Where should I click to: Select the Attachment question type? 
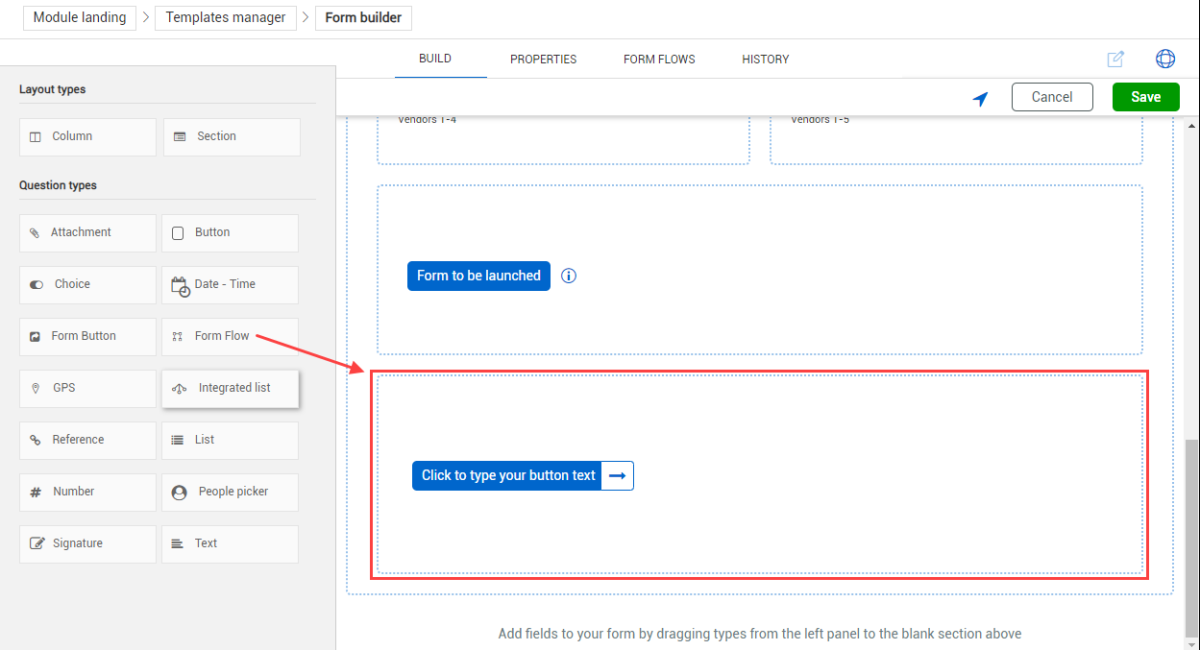point(87,233)
